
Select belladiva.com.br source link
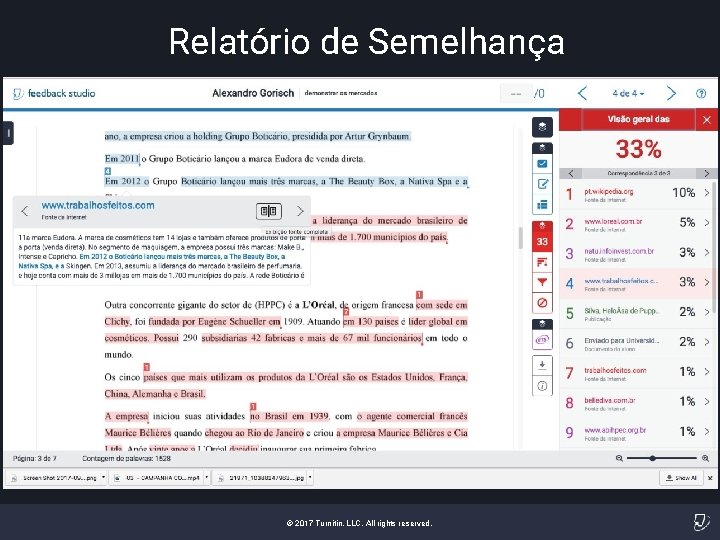point(610,400)
